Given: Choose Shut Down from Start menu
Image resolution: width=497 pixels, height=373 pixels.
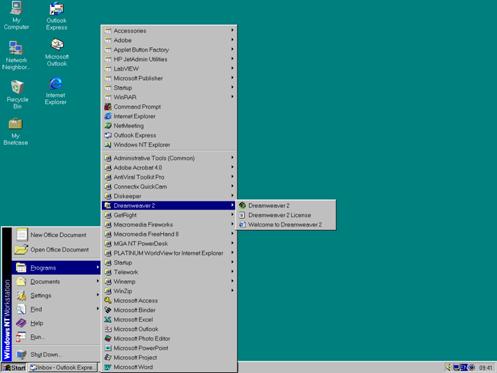Looking at the screenshot, I should (x=56, y=354).
